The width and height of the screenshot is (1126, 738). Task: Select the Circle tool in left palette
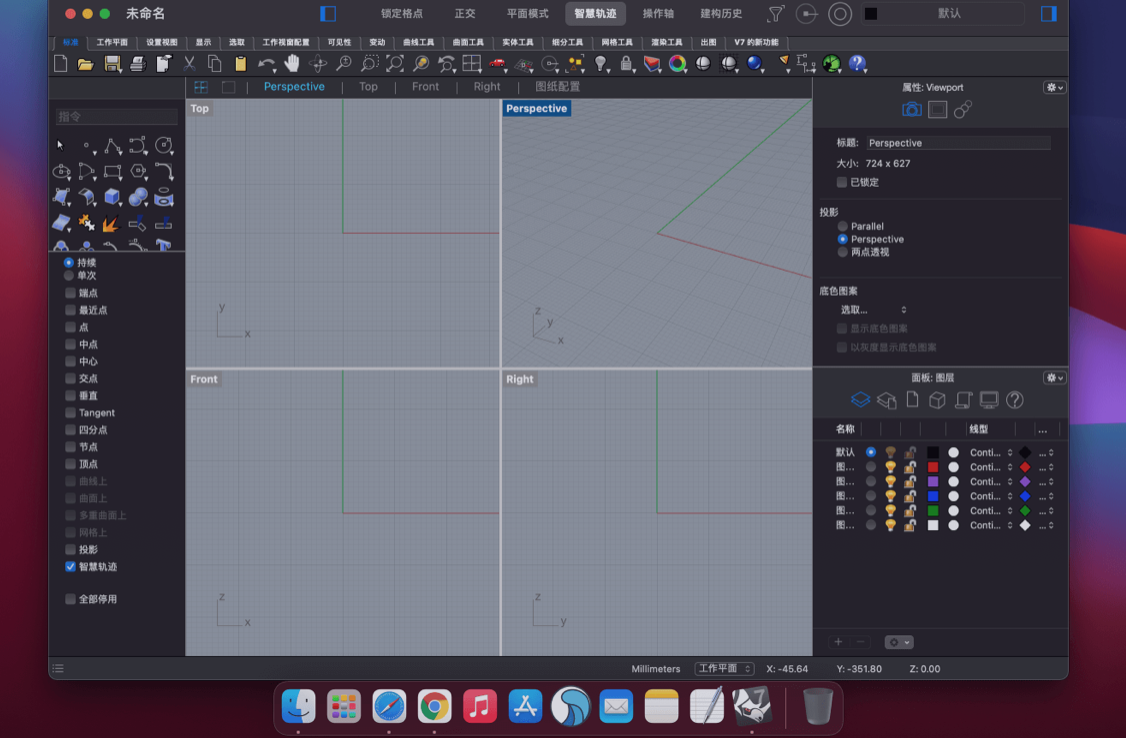(x=163, y=146)
